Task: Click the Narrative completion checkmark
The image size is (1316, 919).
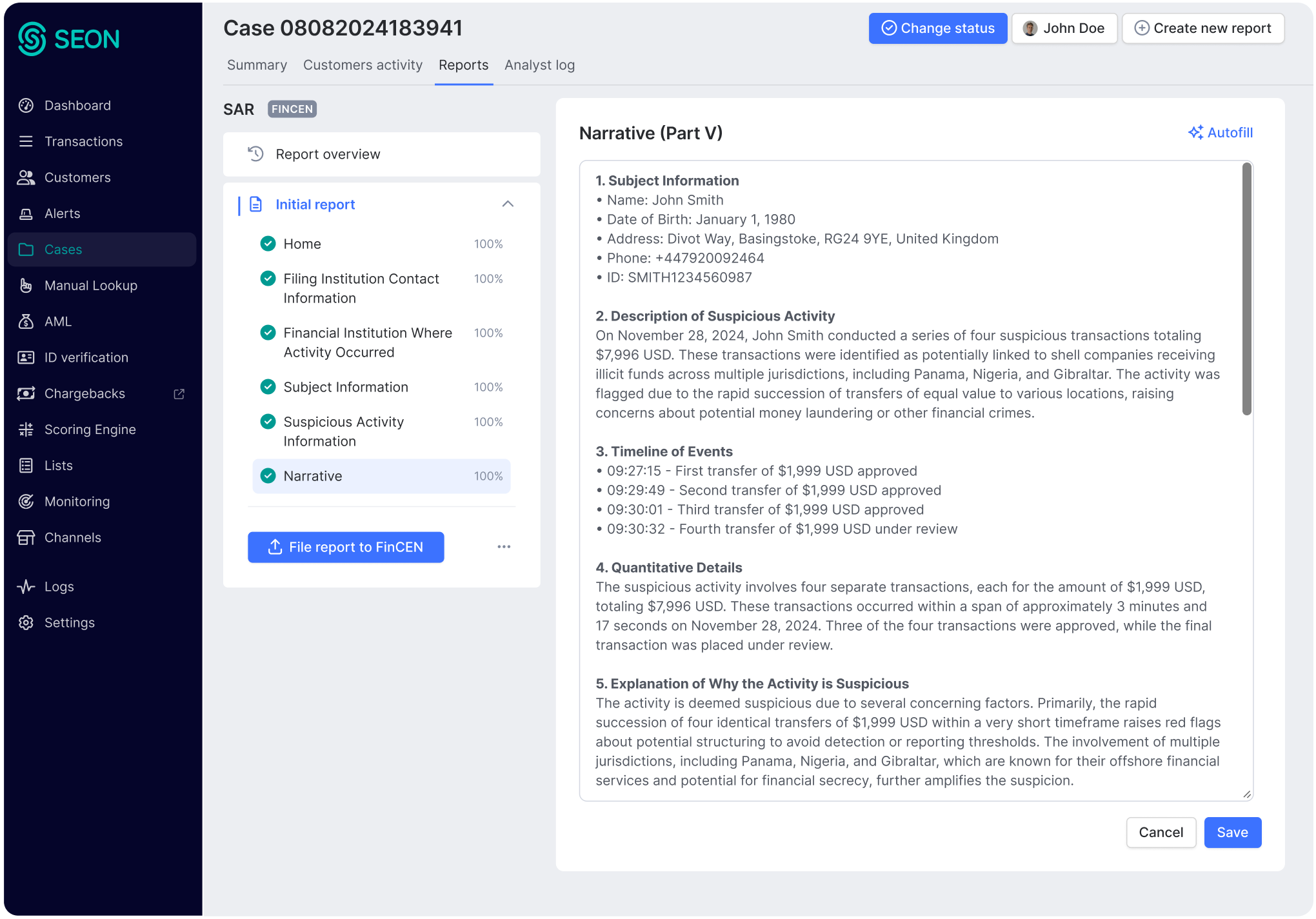Action: [x=268, y=476]
